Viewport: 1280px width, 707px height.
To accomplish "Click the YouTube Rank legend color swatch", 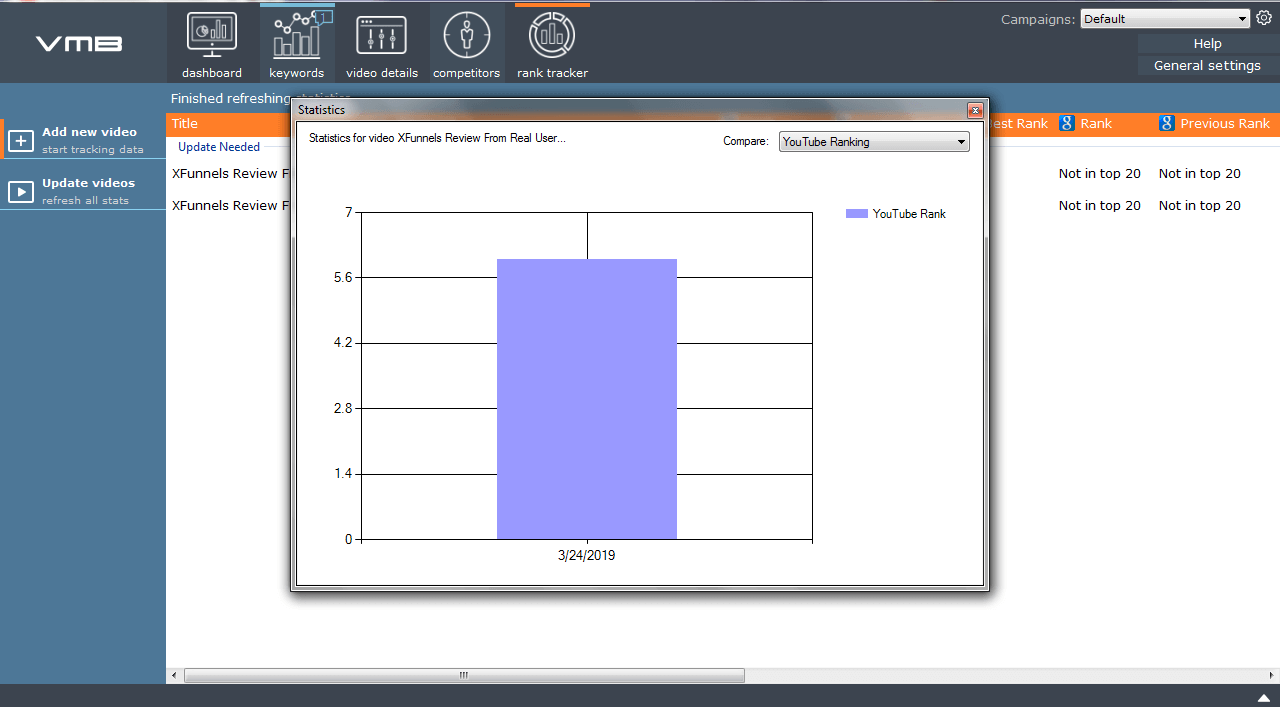I will [856, 214].
